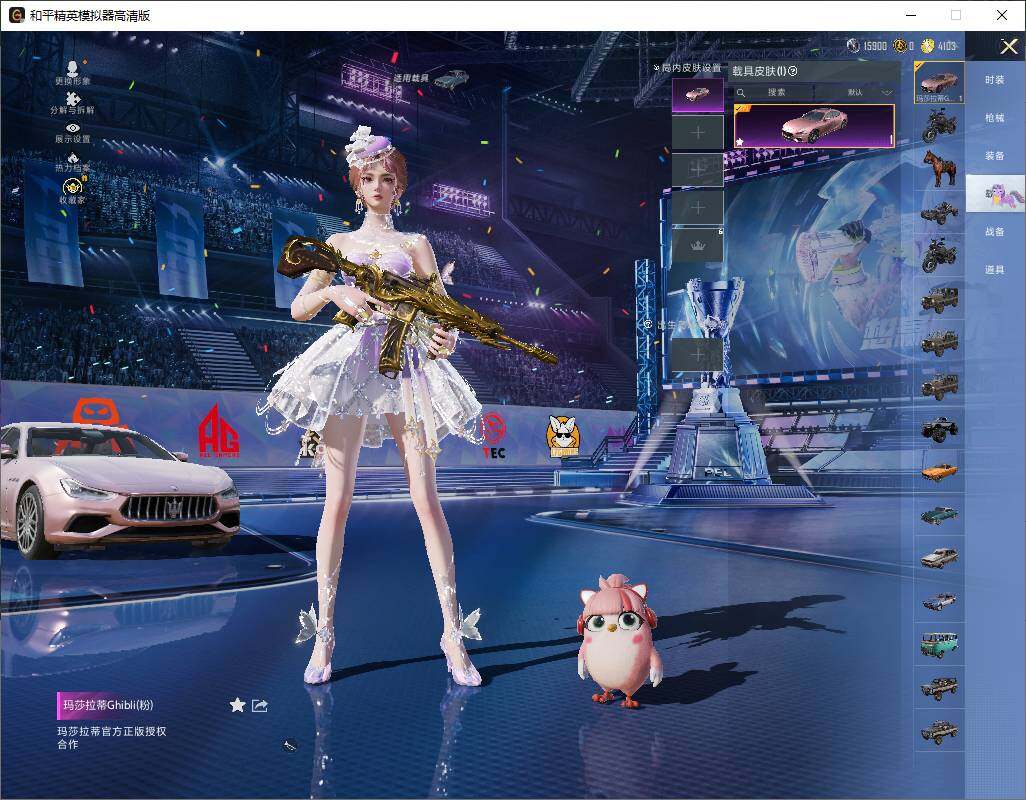Open the 热力档案 profile icon
Viewport: 1026px width, 800px height.
point(72,156)
